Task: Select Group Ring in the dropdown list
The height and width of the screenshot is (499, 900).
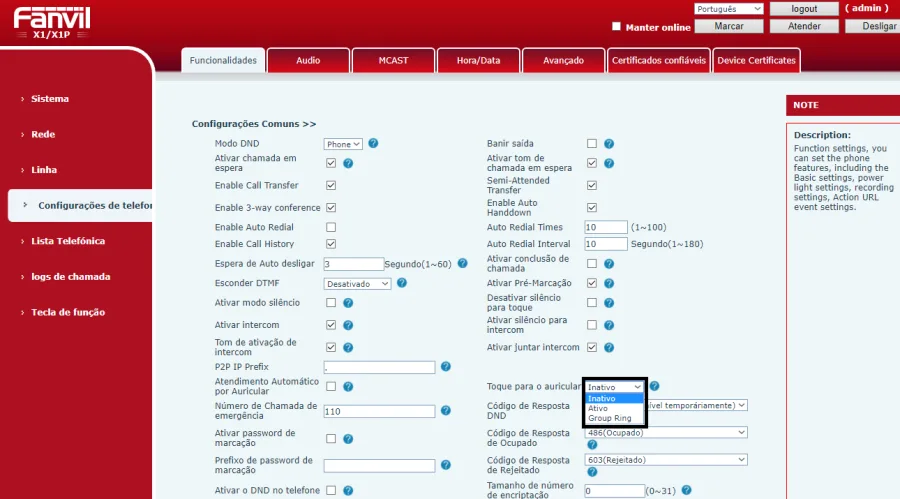Action: [614, 418]
